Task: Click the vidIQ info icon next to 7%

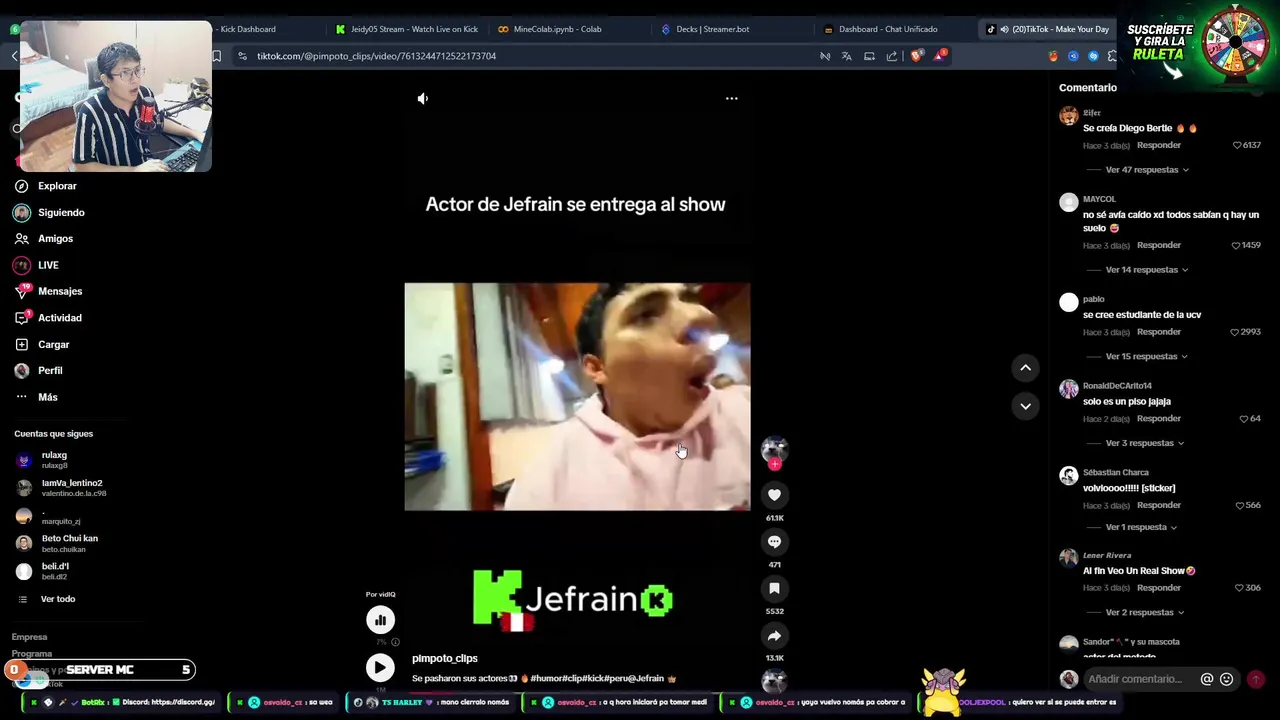Action: tap(396, 642)
